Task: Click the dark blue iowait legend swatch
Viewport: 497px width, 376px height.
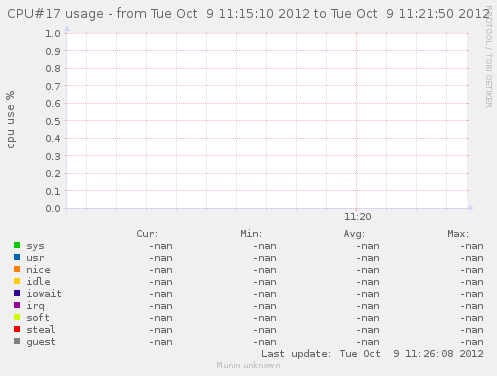Action: pos(17,293)
